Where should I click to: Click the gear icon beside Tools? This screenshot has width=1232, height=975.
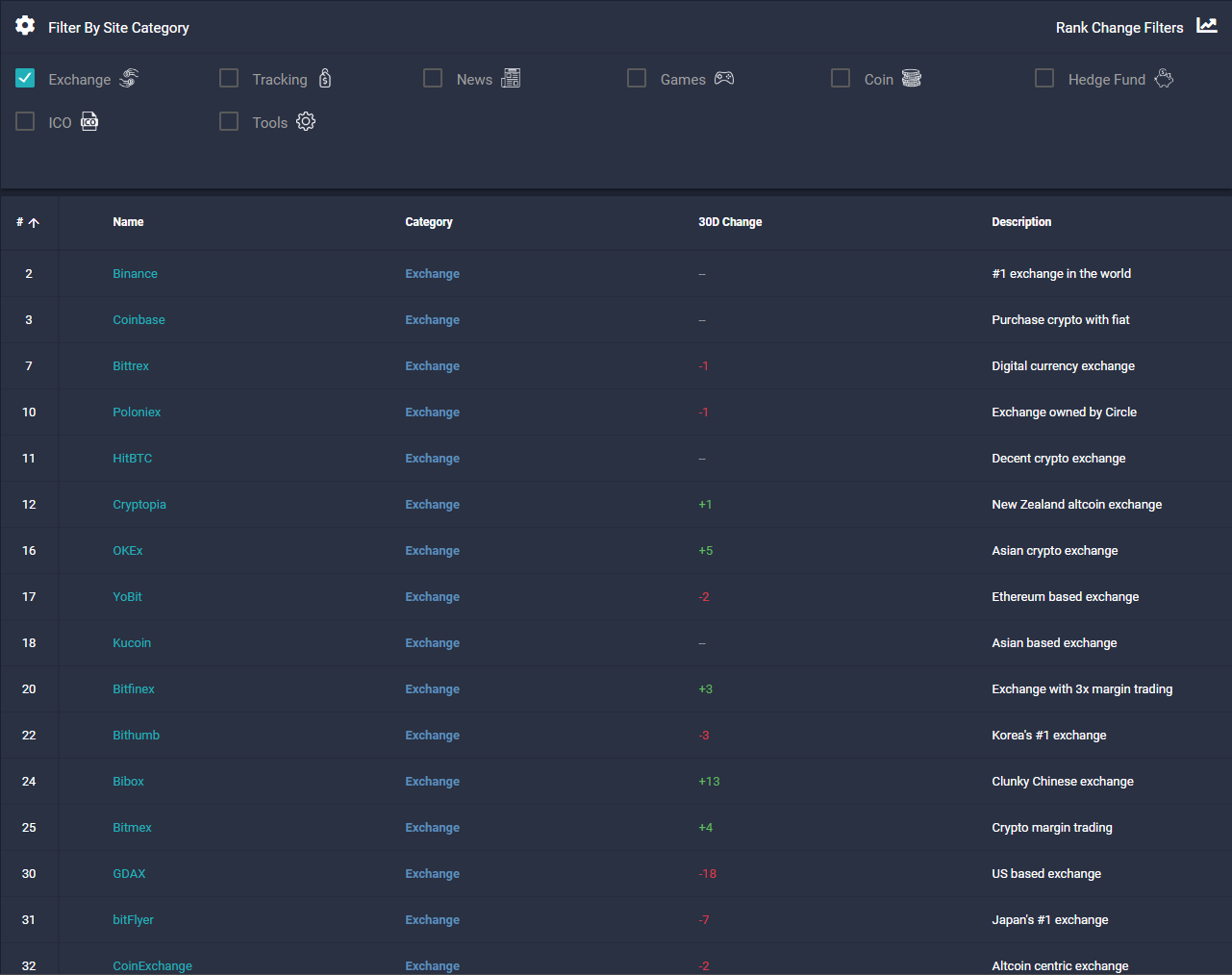pos(305,121)
